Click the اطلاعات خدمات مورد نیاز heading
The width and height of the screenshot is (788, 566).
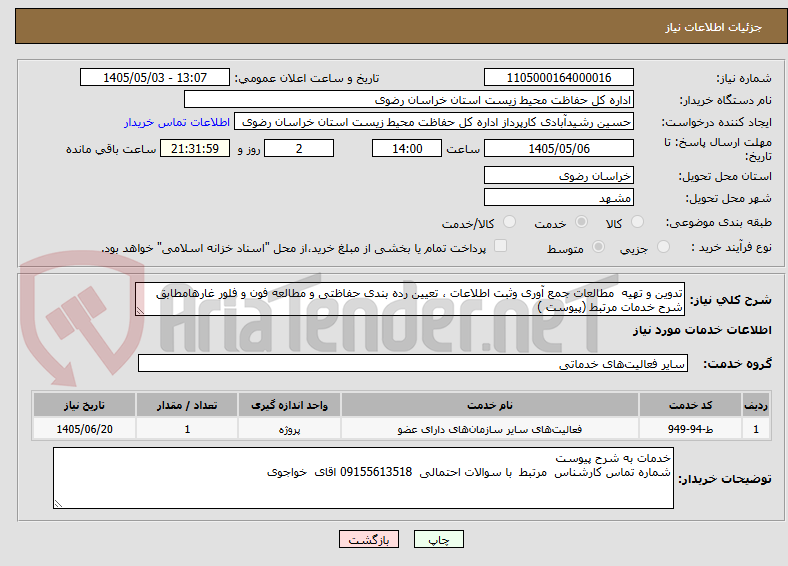point(702,330)
